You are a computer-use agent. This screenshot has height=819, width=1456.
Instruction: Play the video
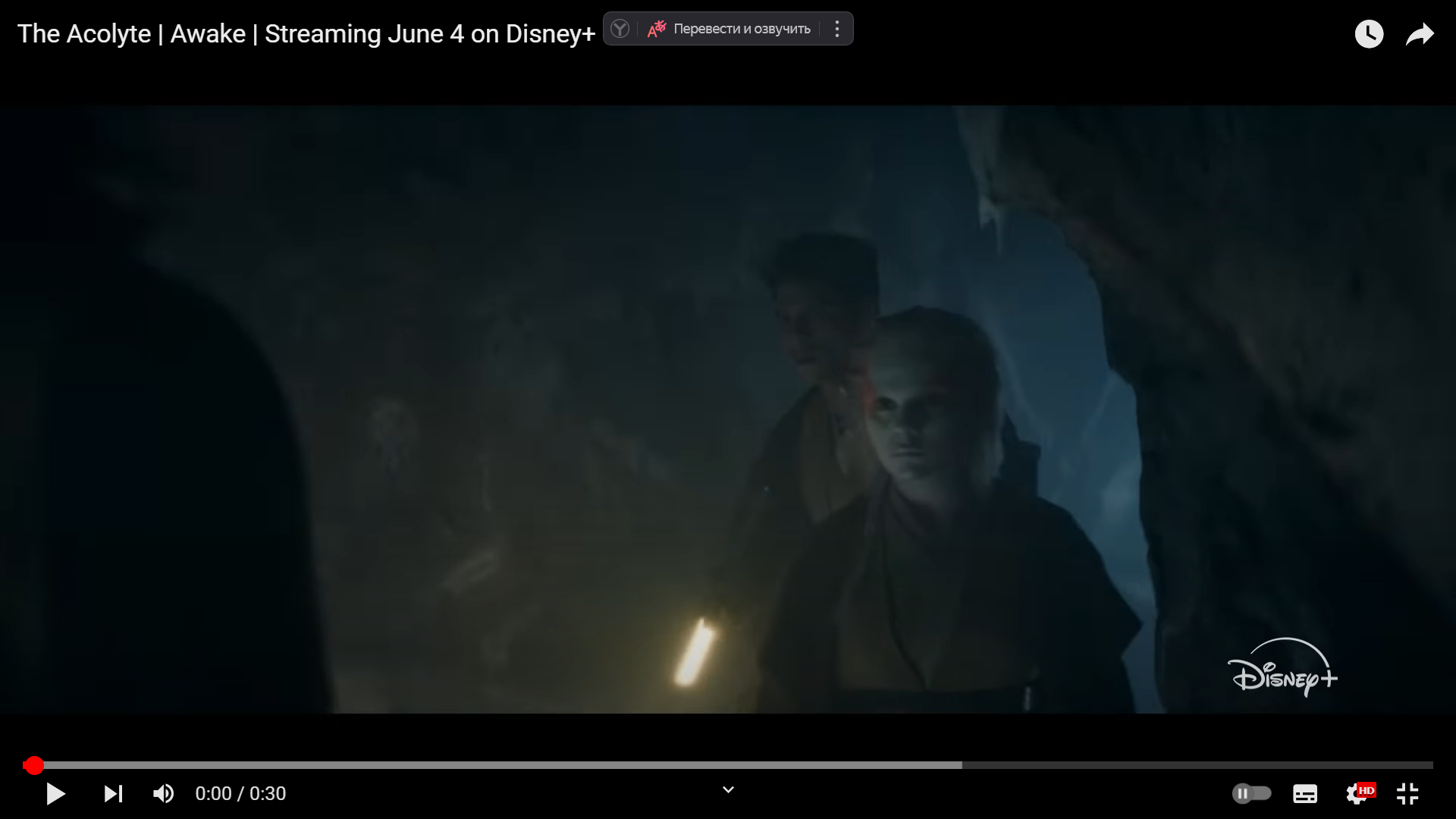[x=55, y=794]
